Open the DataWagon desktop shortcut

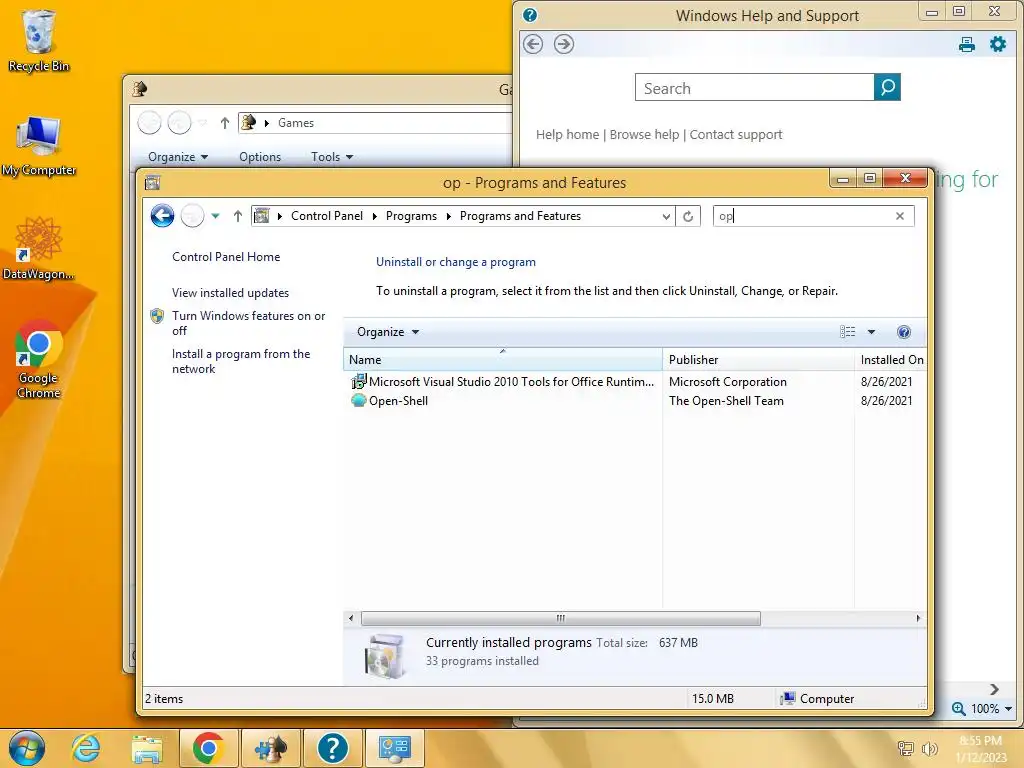coord(38,248)
